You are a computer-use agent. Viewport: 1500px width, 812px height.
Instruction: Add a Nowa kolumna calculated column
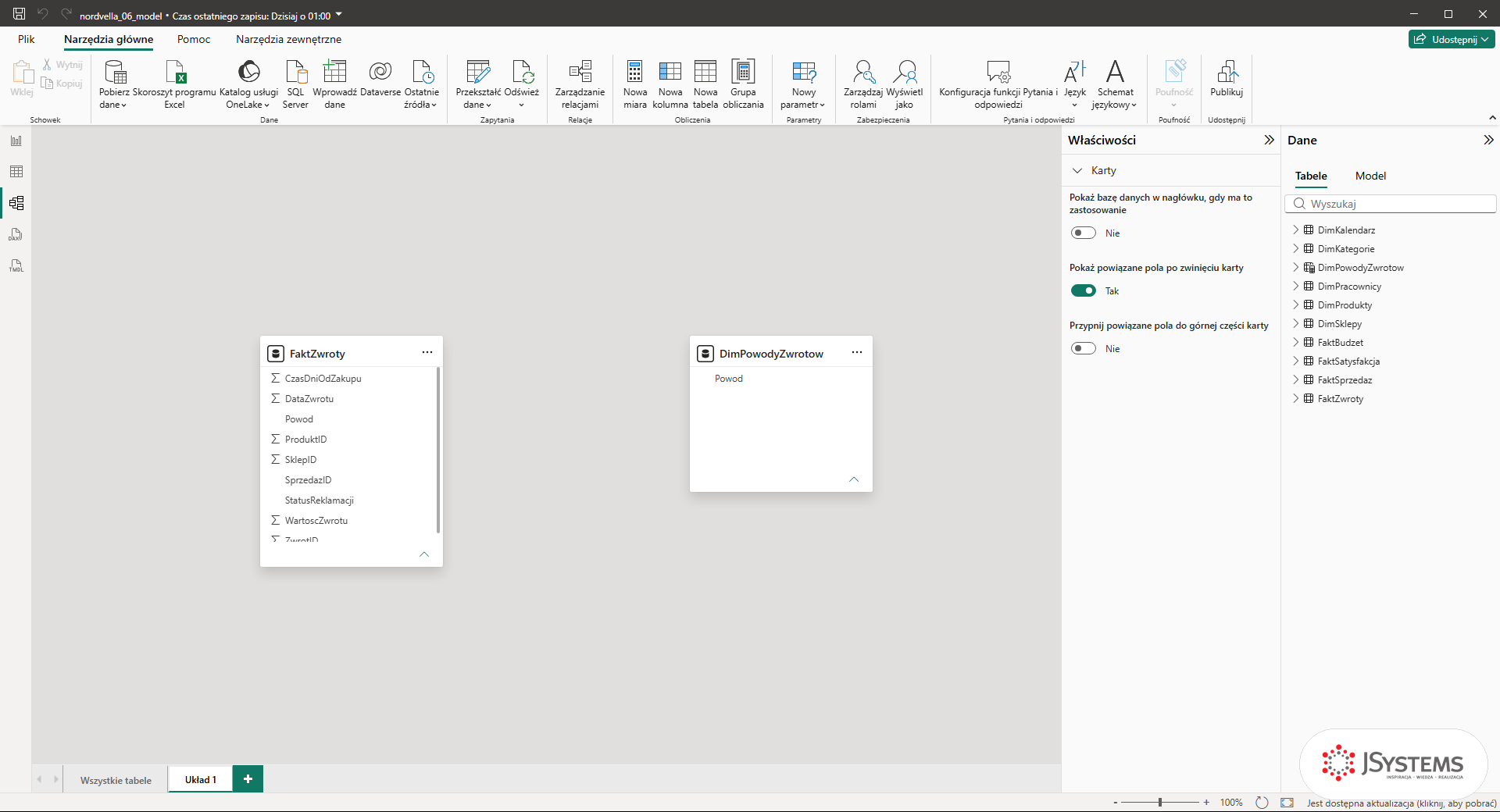670,84
